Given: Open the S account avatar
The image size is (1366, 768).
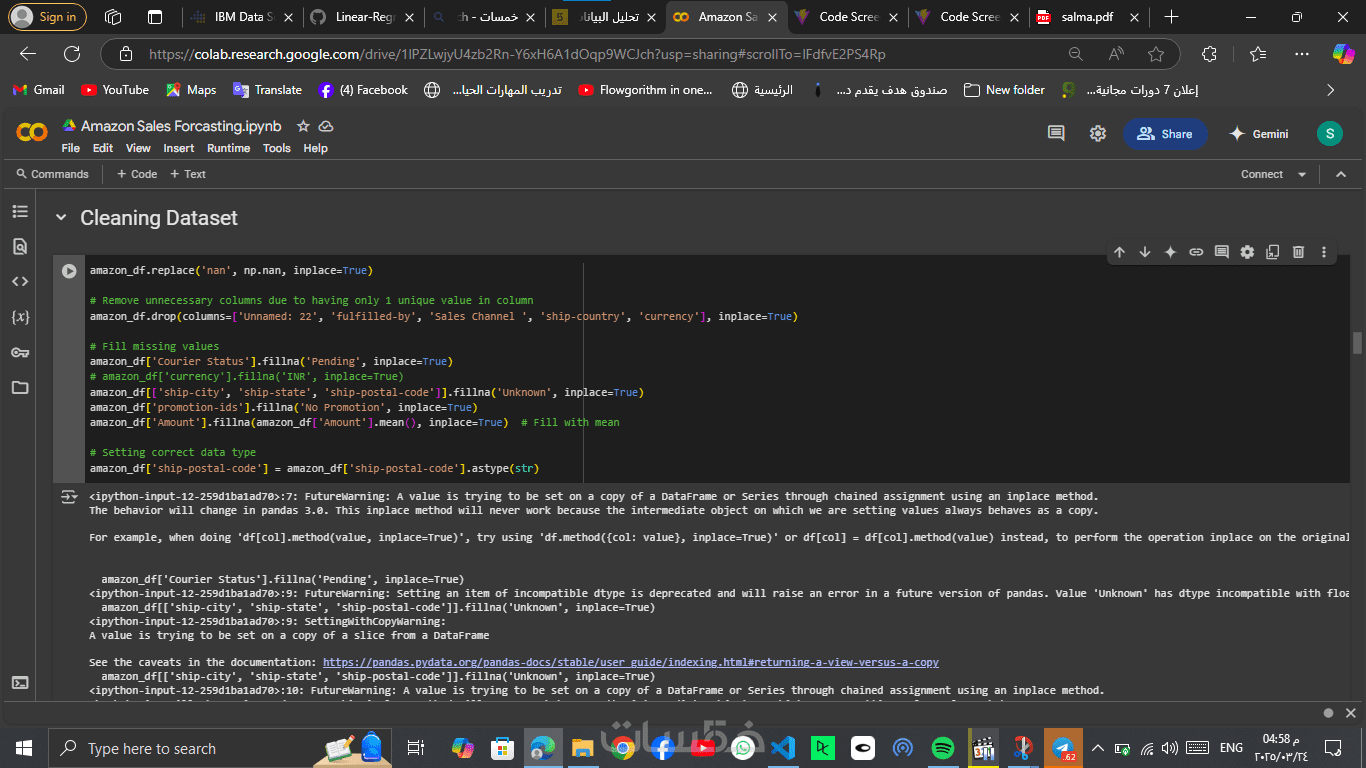Looking at the screenshot, I should coord(1329,133).
